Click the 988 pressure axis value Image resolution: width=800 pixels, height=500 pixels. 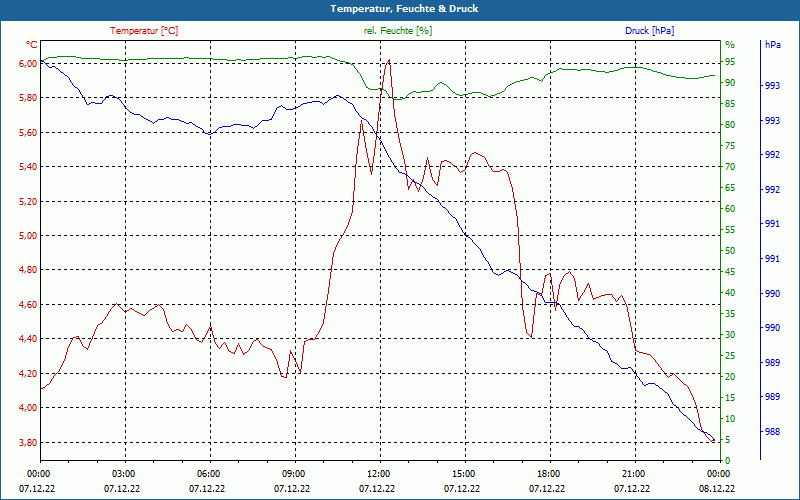(x=773, y=432)
